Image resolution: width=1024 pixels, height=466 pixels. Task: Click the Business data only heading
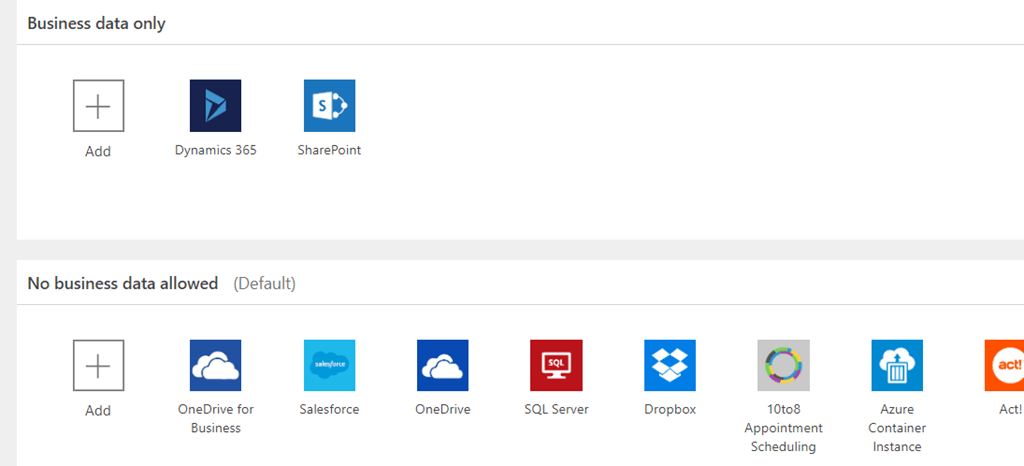click(97, 23)
